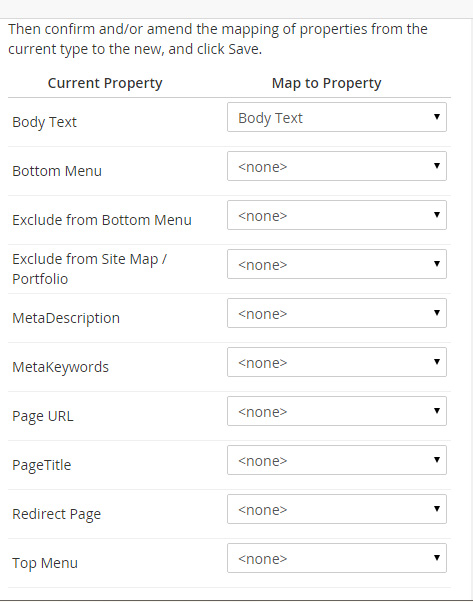Click the Exclude from Site Map / Portfolio label

click(x=89, y=269)
